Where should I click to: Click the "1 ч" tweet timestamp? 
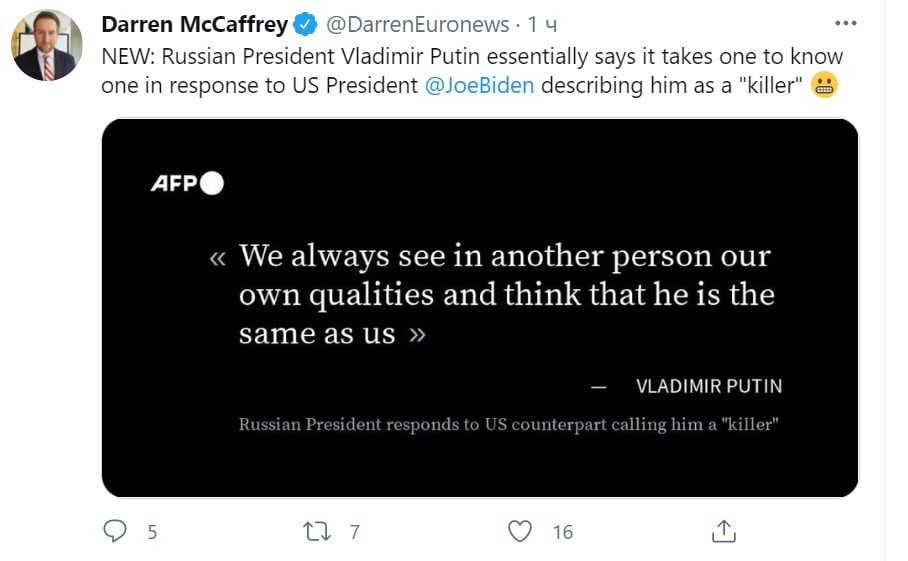click(x=542, y=24)
